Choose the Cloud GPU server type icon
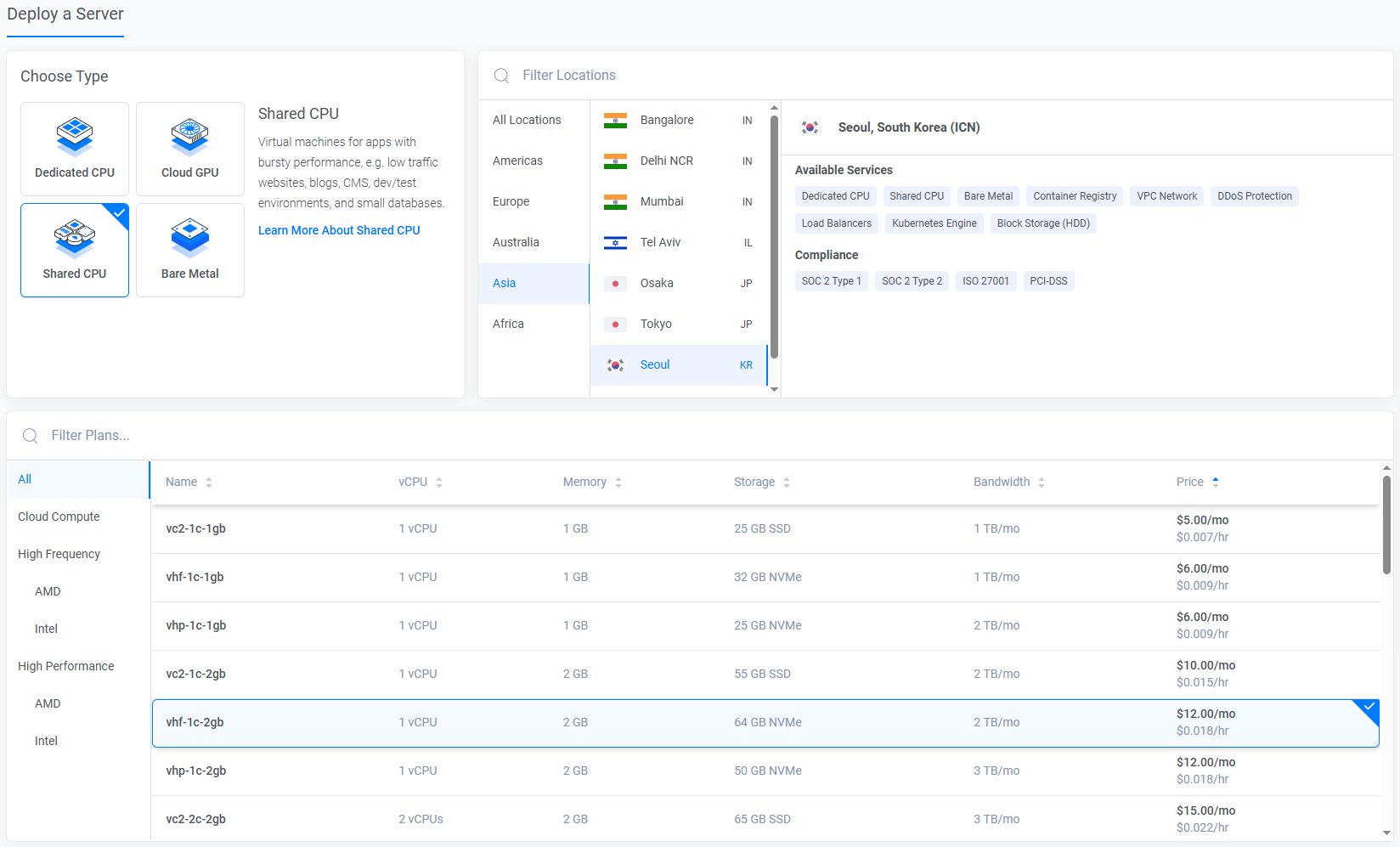This screenshot has height=847, width=1400. 189,137
